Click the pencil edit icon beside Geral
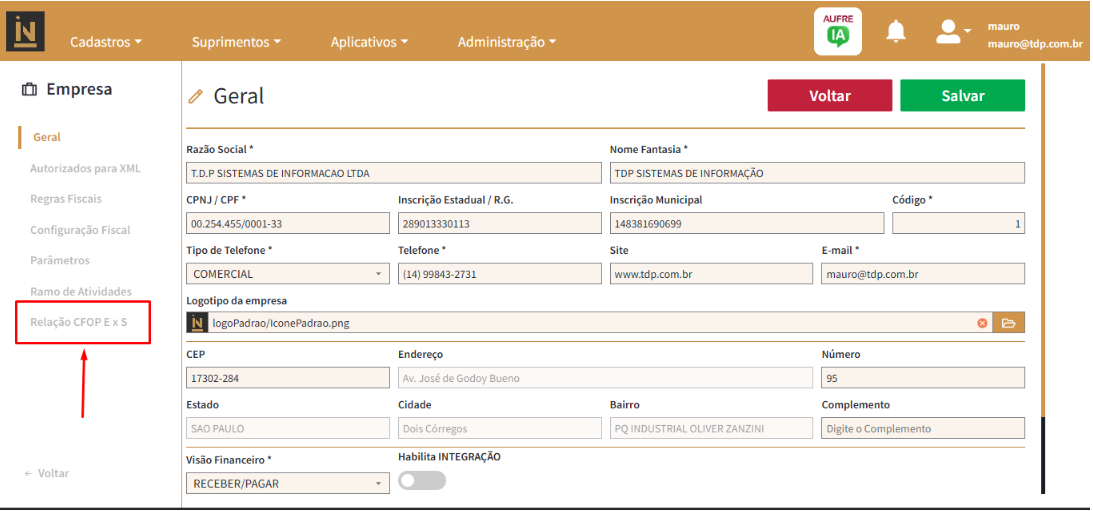The height and width of the screenshot is (511, 1093). 196,97
